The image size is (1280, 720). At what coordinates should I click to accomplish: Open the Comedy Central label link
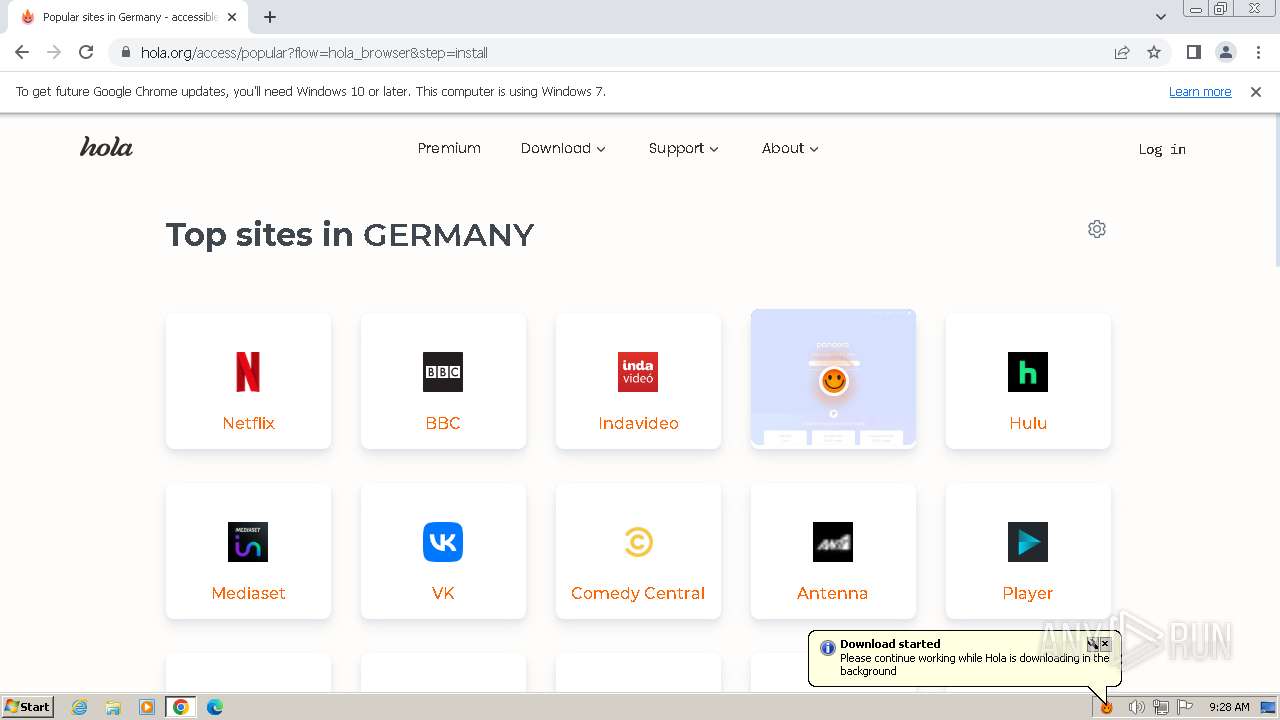tap(638, 593)
